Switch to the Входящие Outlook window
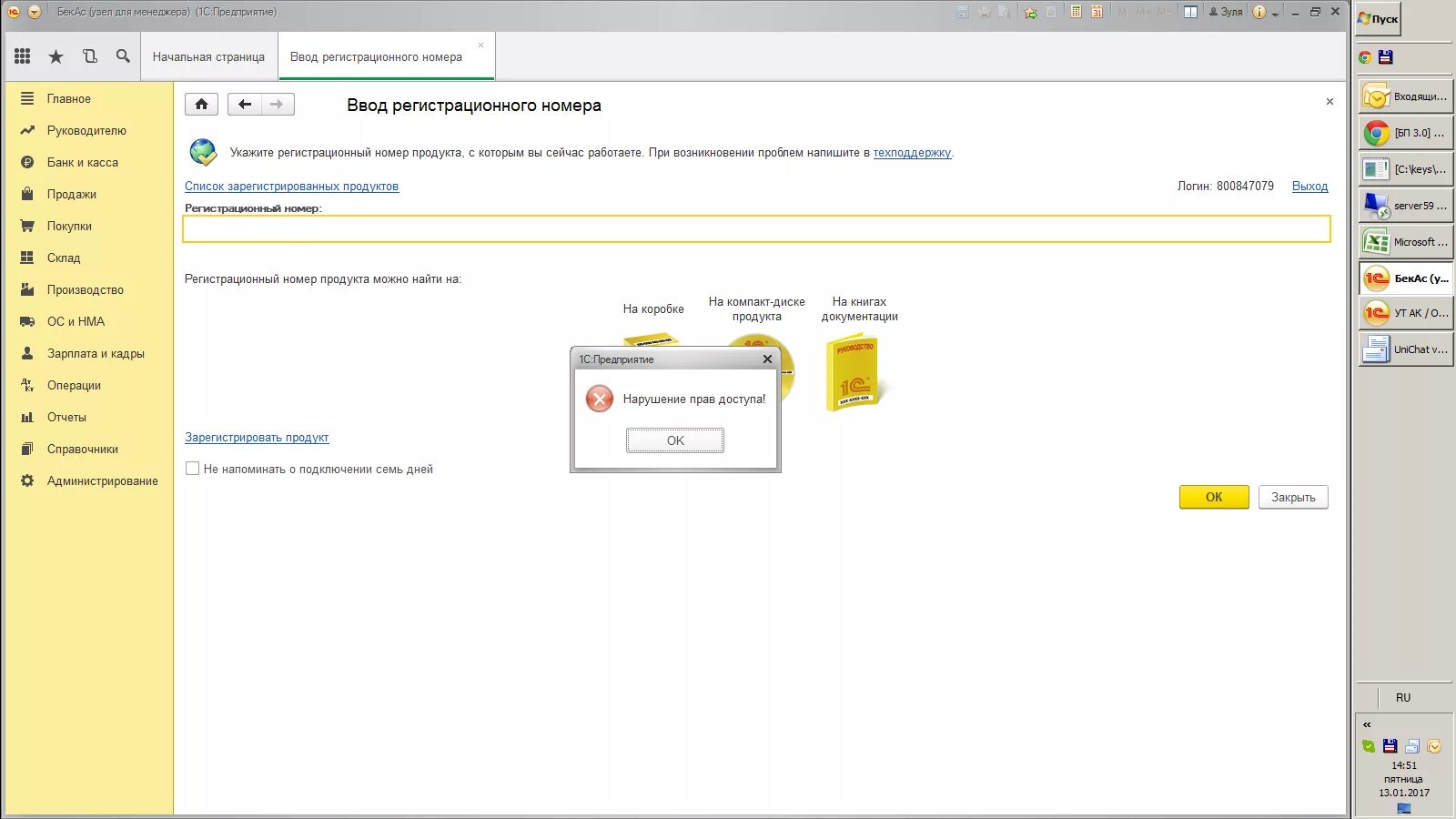The height and width of the screenshot is (819, 1456). point(1405,96)
